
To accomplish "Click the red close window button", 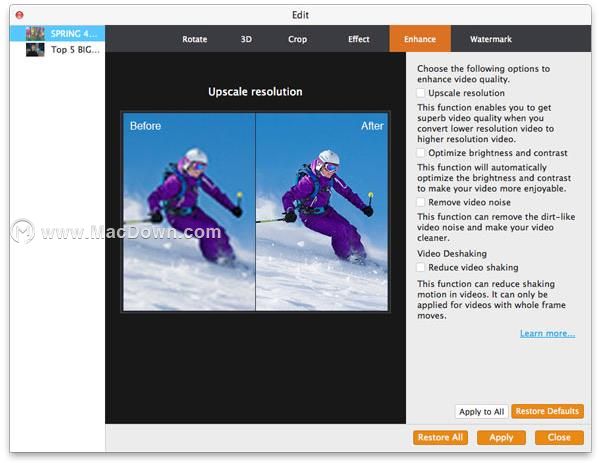I will coord(19,15).
